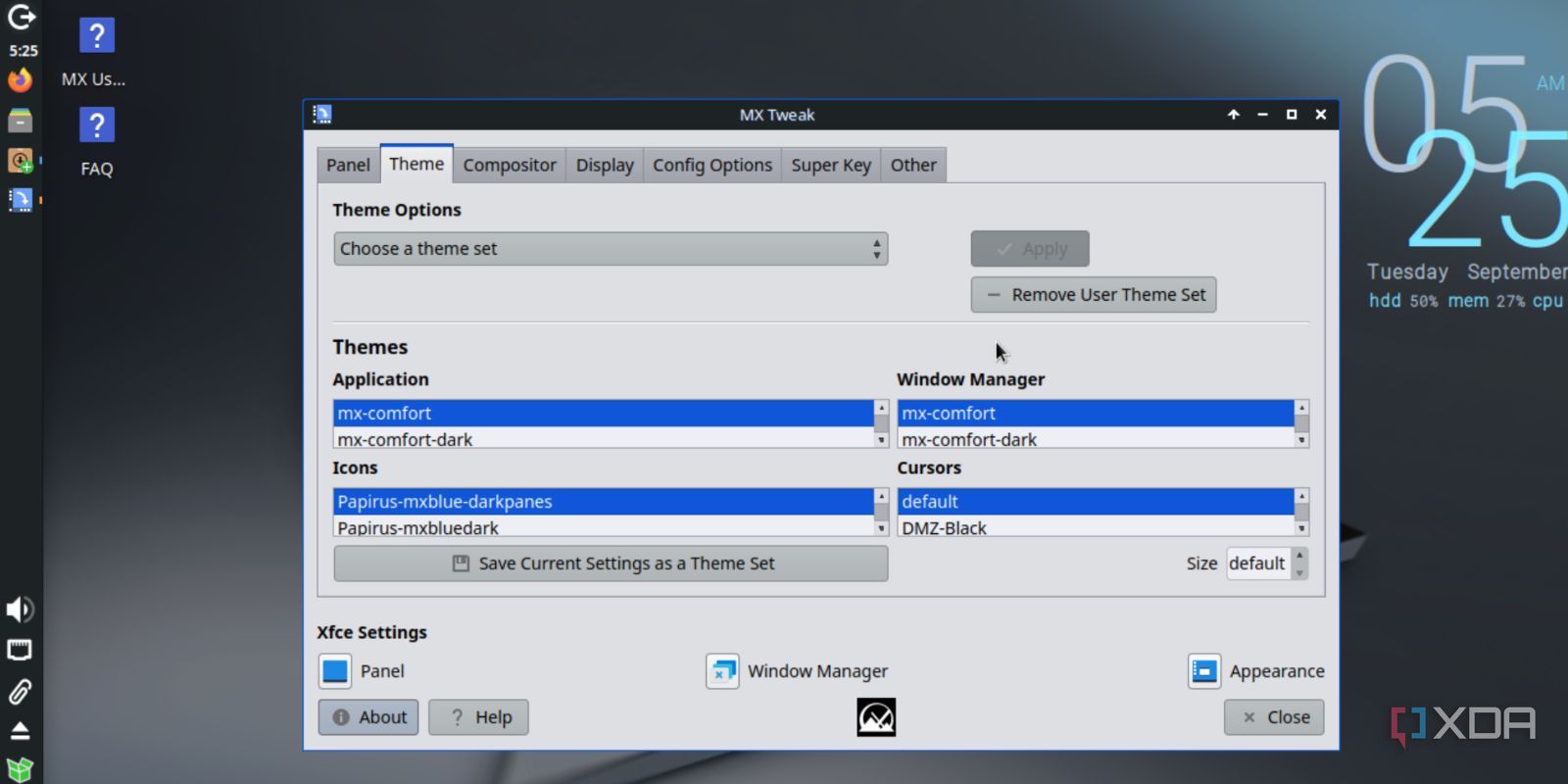Launch the package installer icon in the side panel

[x=20, y=160]
